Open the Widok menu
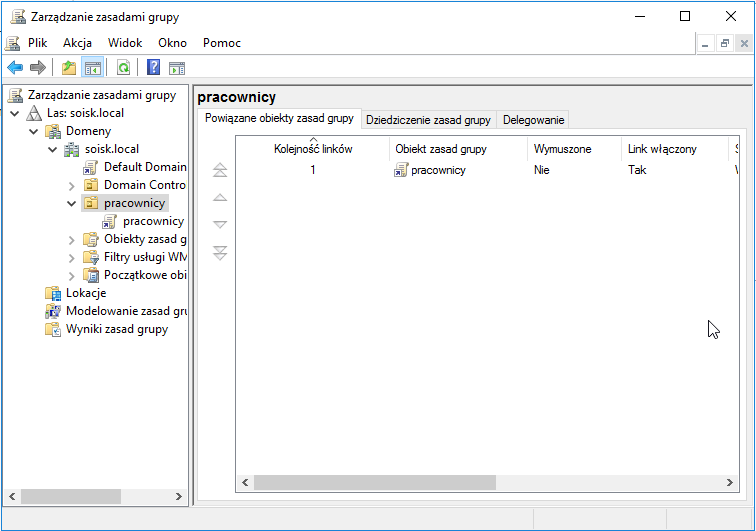The height and width of the screenshot is (531, 756). click(x=125, y=43)
